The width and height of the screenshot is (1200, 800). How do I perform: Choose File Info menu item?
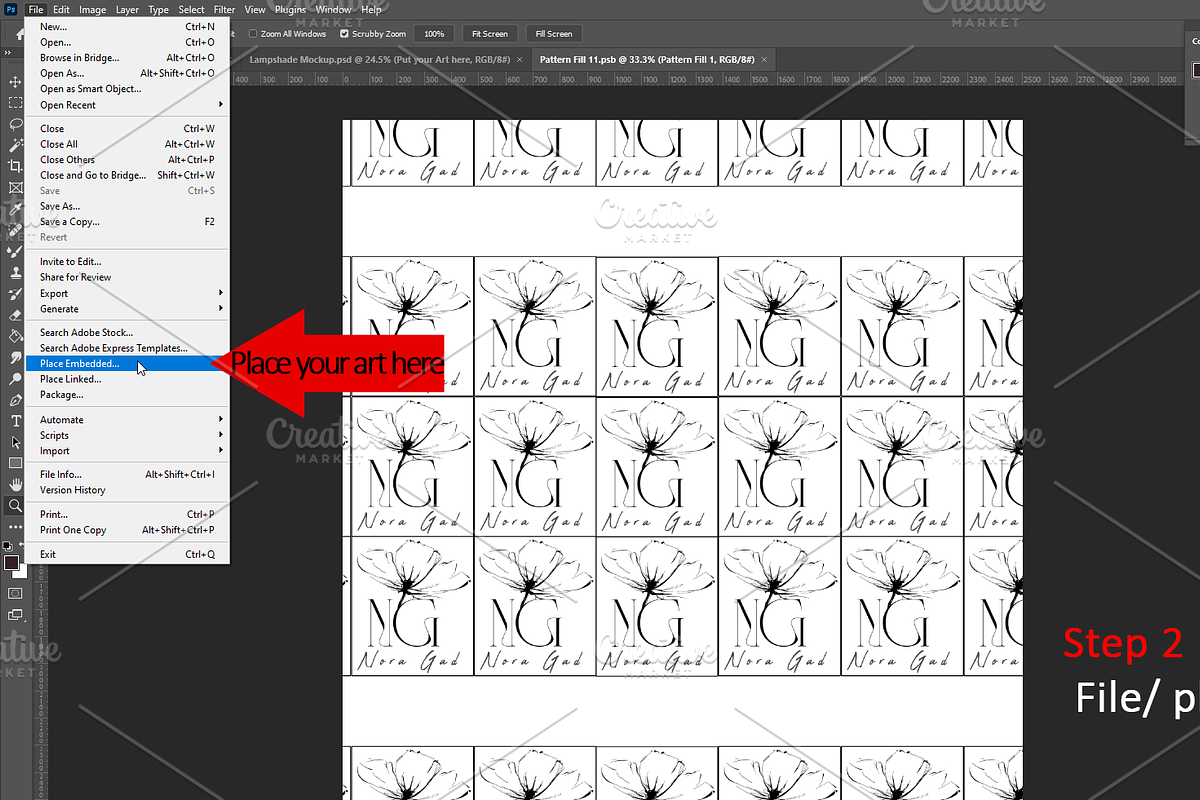[127, 475]
